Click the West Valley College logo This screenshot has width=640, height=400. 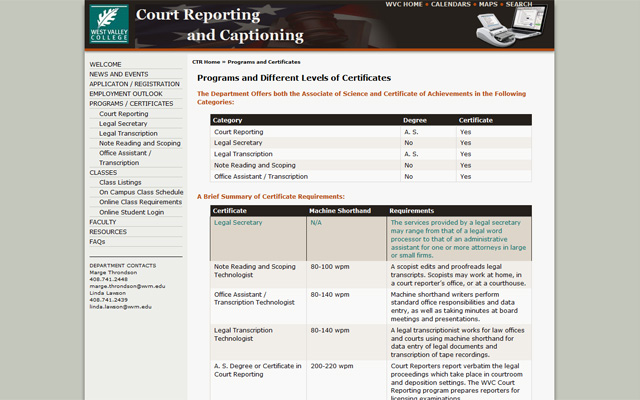tap(109, 24)
